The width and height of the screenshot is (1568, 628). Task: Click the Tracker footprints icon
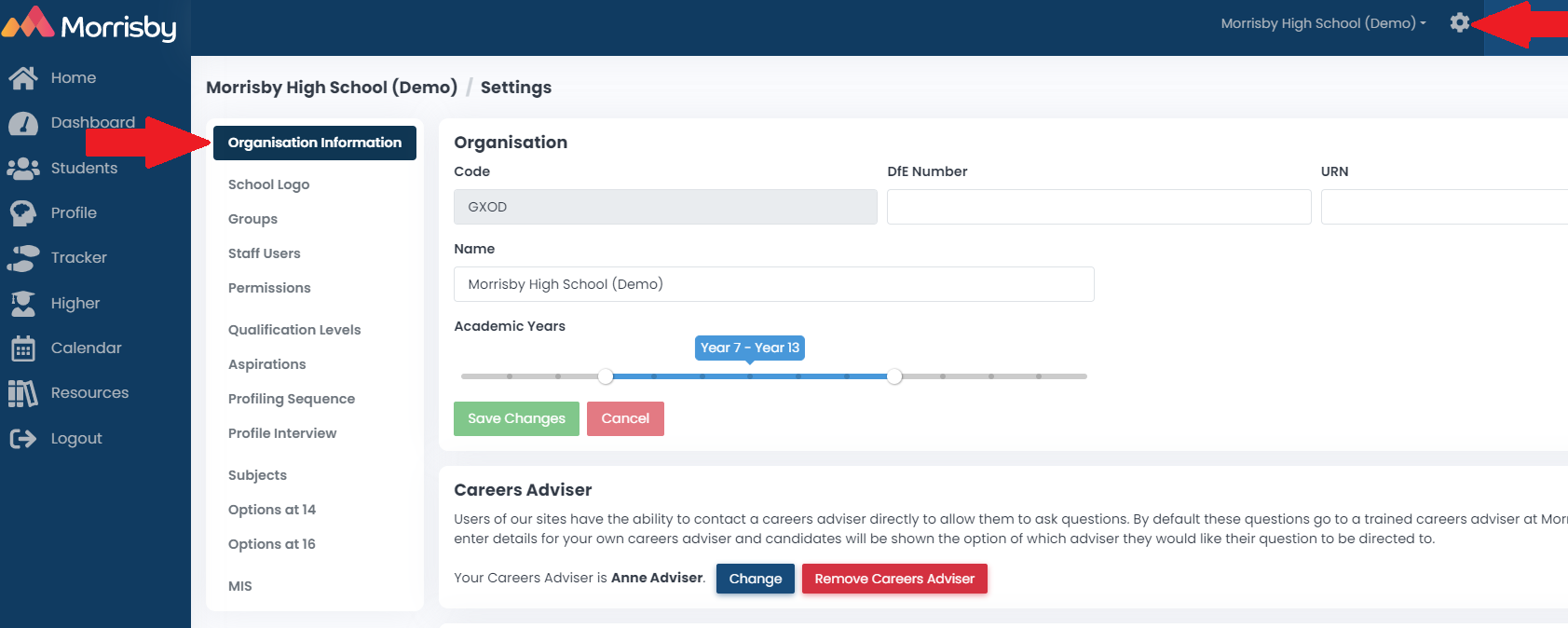coord(23,258)
